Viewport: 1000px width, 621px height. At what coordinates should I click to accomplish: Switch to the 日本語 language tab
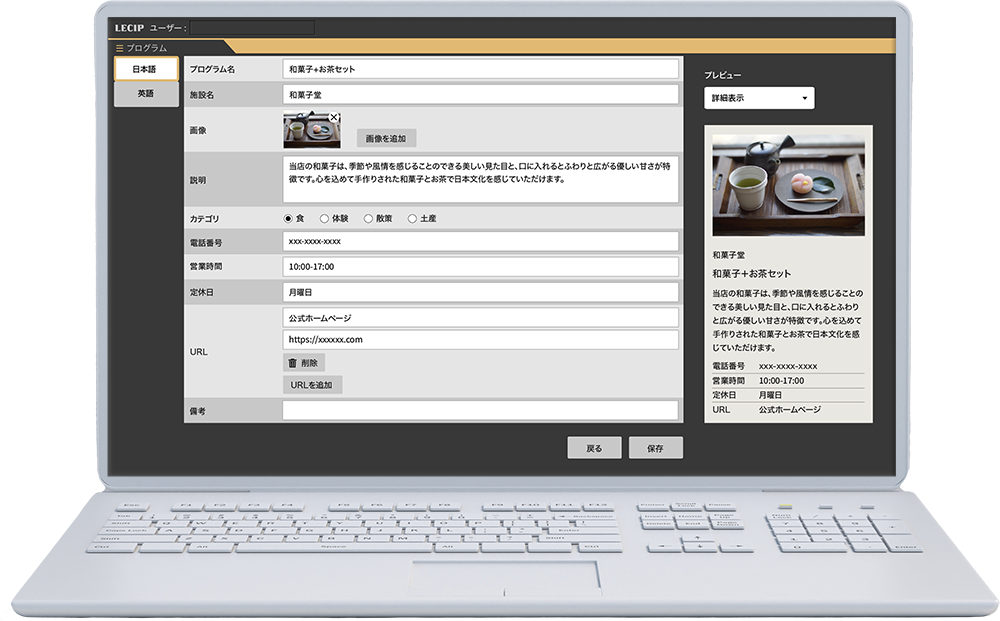point(146,69)
